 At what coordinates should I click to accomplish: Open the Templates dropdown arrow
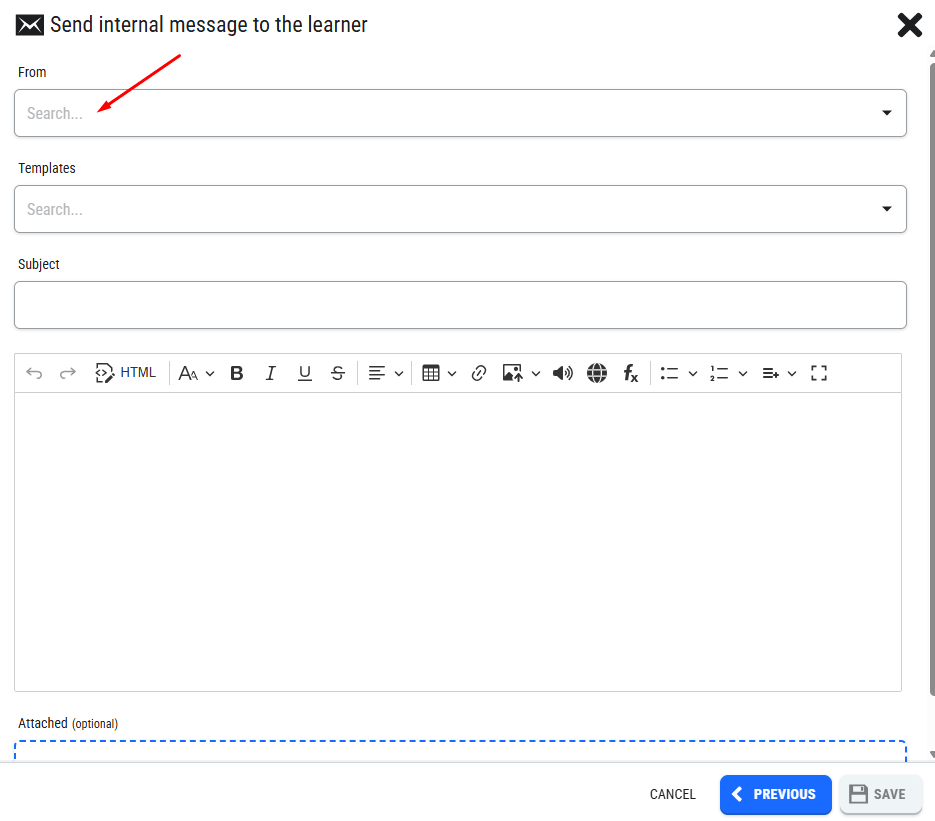click(887, 209)
